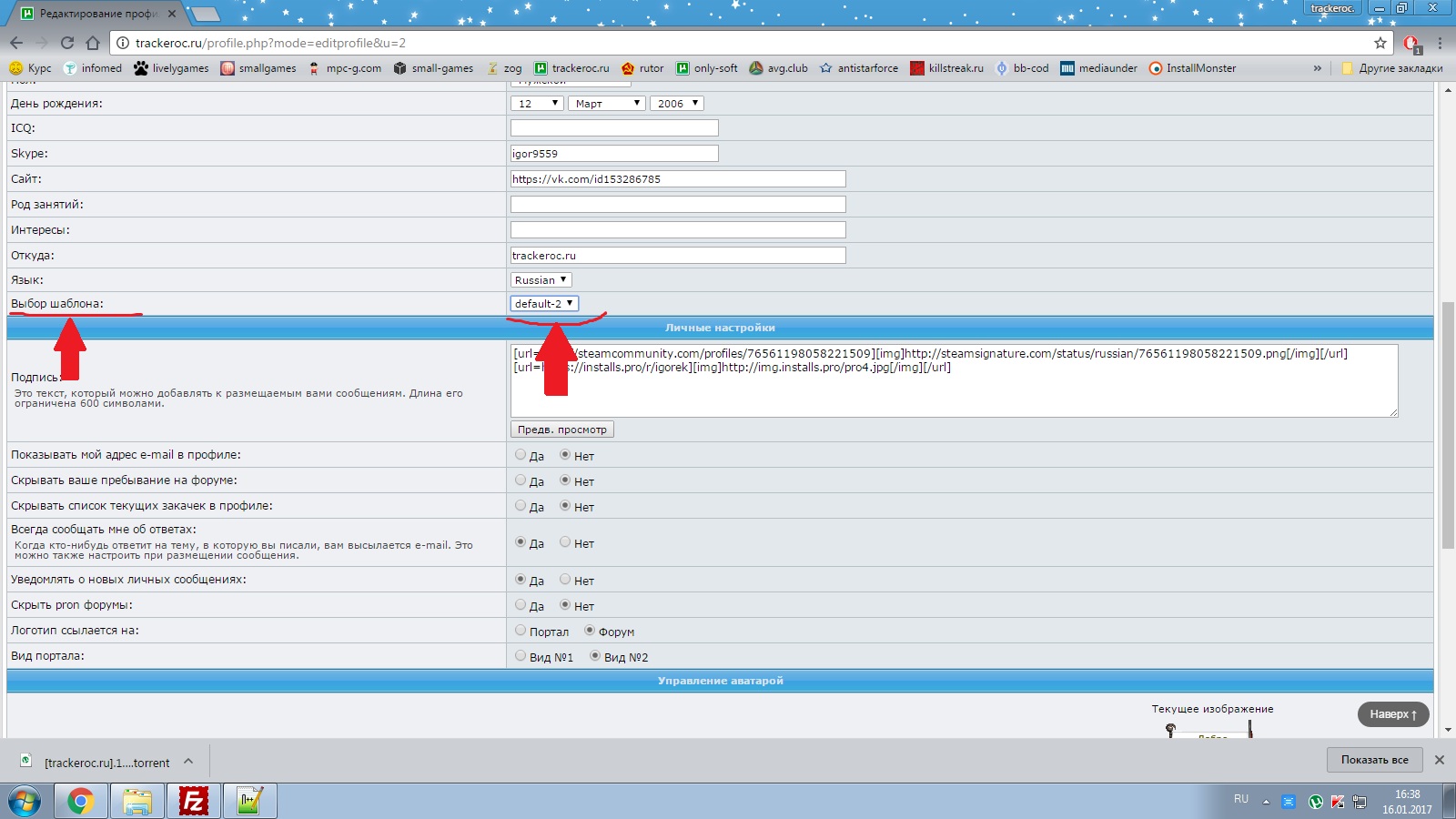Expand hidden bookmarks with » chevron
Image resolution: width=1456 pixels, height=819 pixels.
[1317, 68]
